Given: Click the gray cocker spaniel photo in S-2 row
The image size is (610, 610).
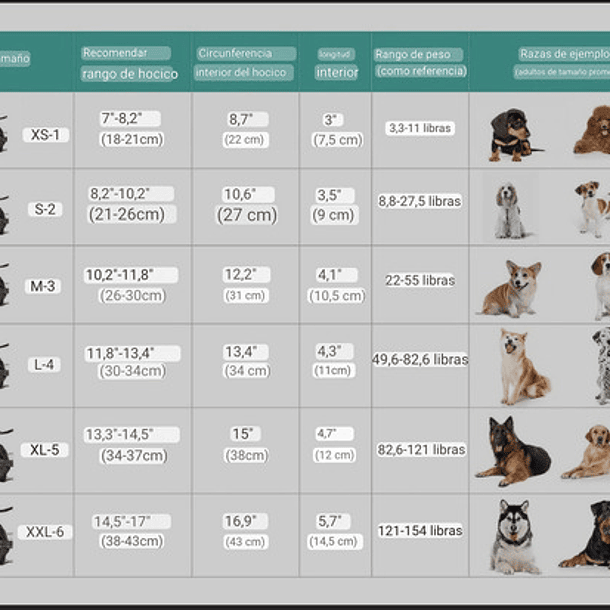Looking at the screenshot, I should pyautogui.click(x=510, y=209).
